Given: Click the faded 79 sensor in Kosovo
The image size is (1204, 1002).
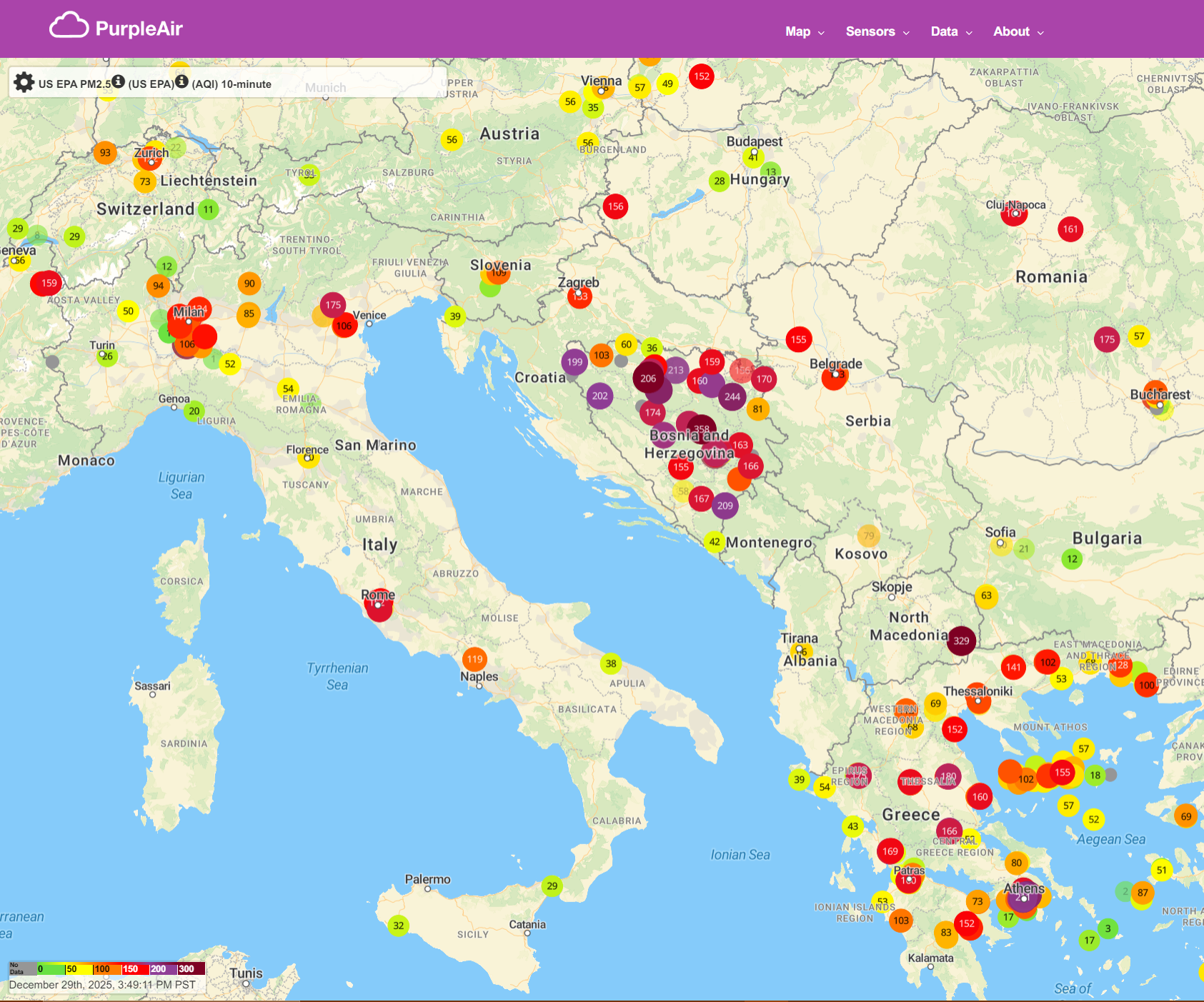Looking at the screenshot, I should click(869, 536).
